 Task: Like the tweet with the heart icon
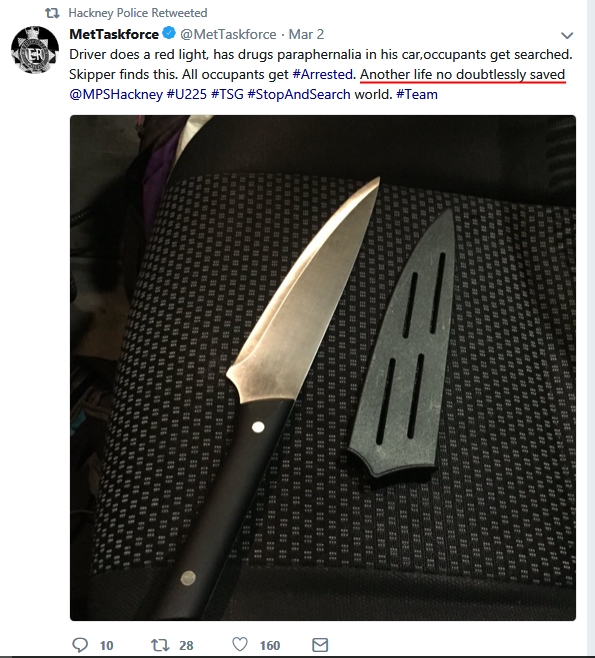tap(240, 644)
